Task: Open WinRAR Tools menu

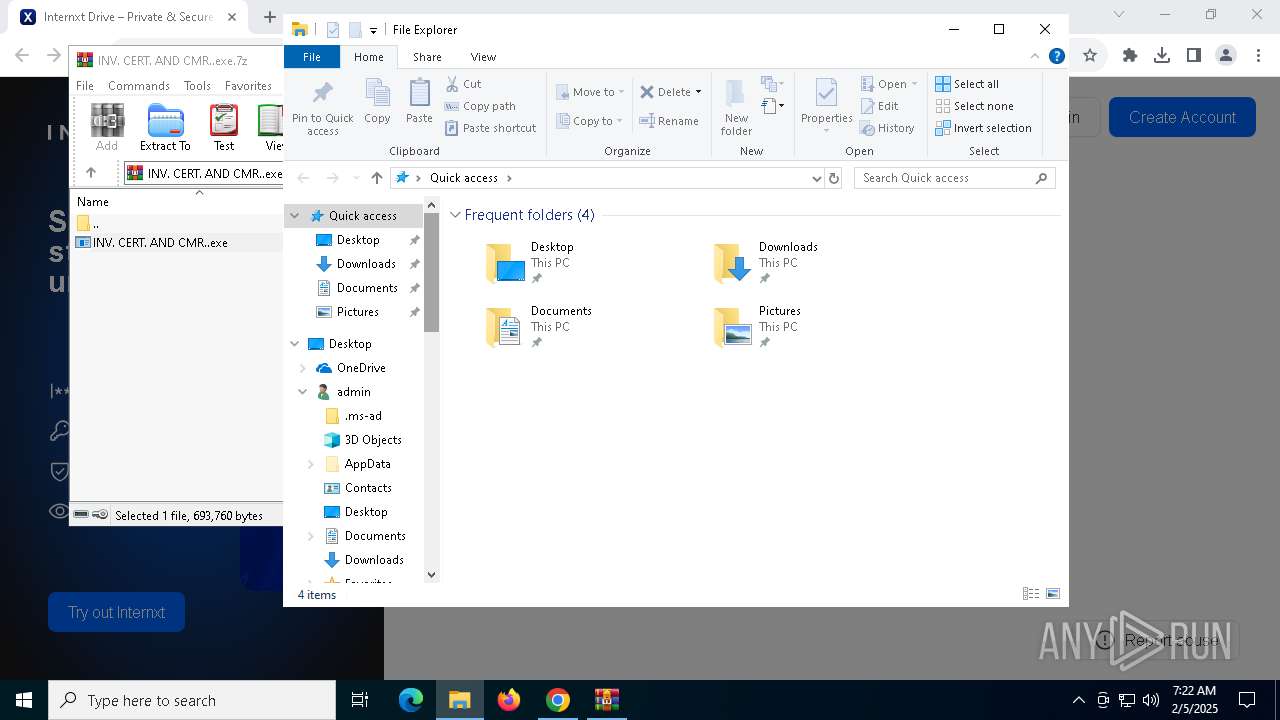Action: [x=197, y=86]
